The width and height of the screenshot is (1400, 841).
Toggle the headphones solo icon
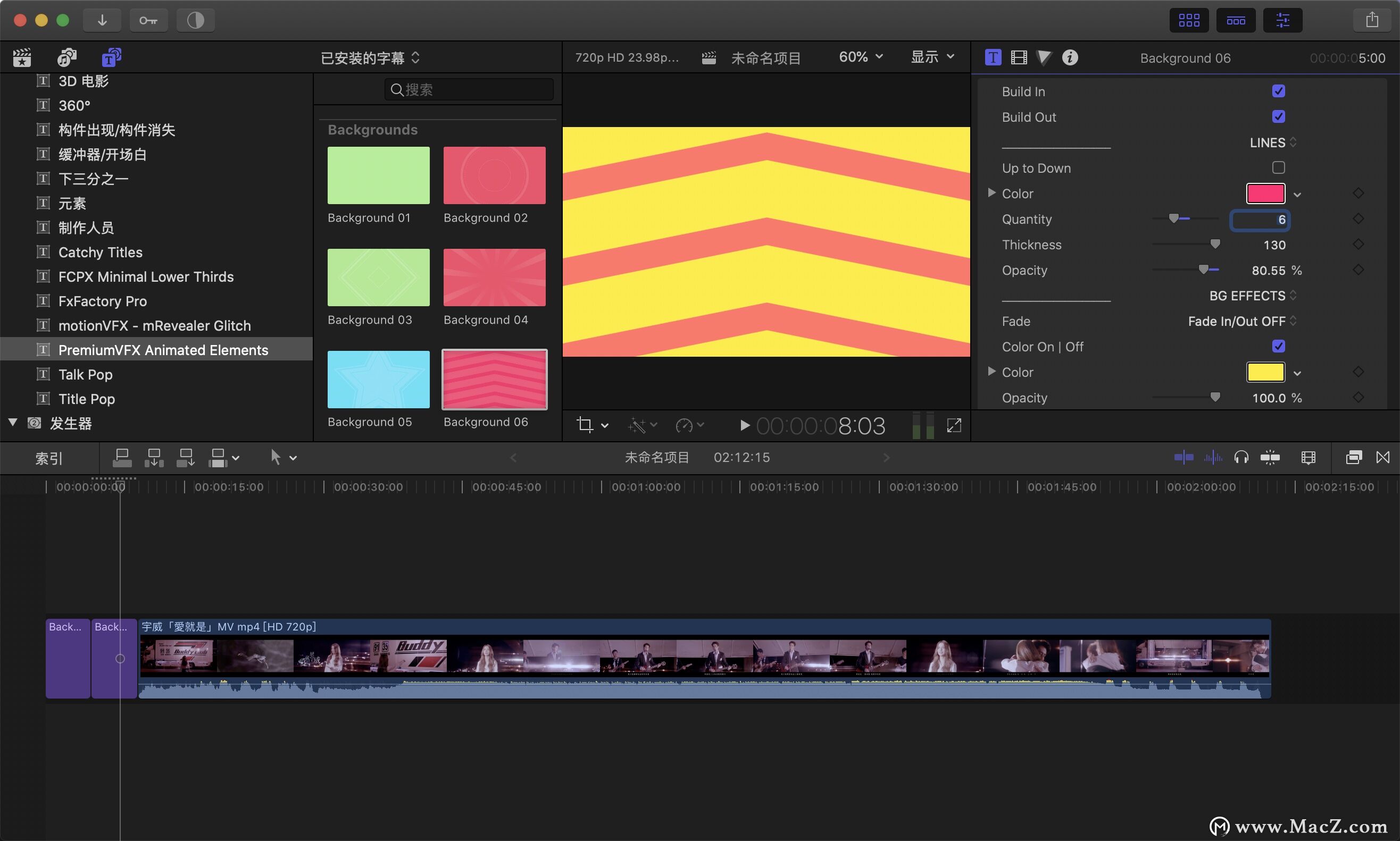coord(1241,457)
